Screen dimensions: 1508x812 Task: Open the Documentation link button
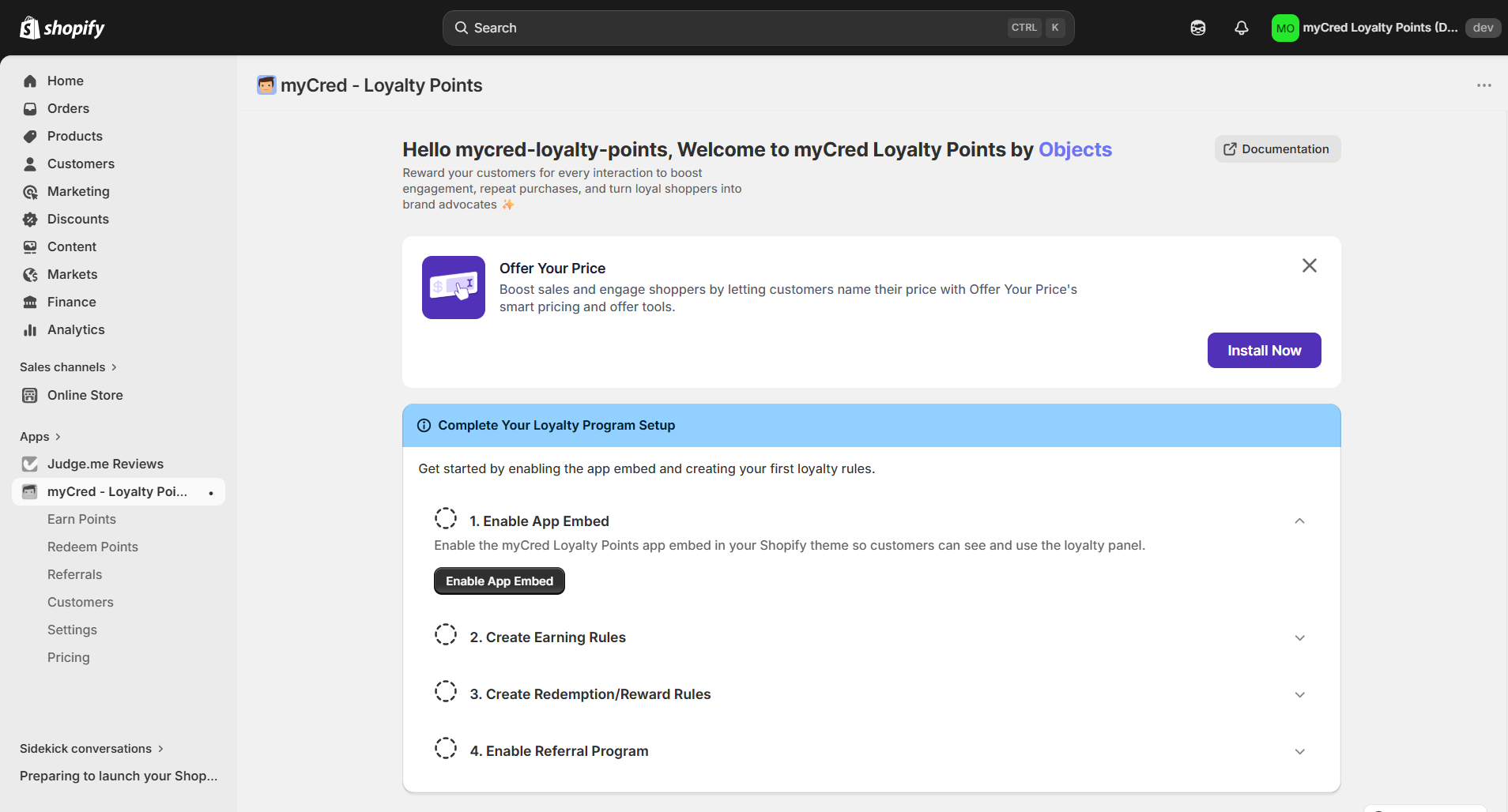[x=1277, y=149]
